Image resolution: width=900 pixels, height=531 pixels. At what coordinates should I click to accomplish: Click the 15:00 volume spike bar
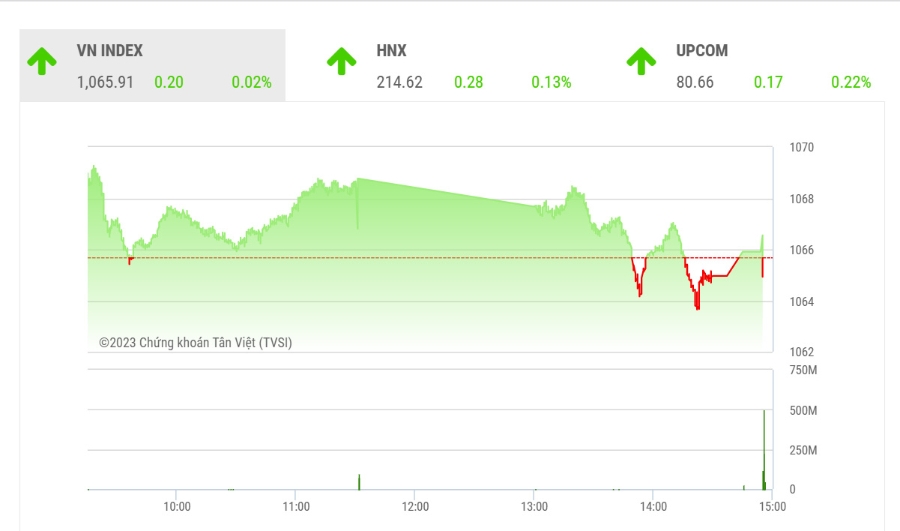[764, 450]
